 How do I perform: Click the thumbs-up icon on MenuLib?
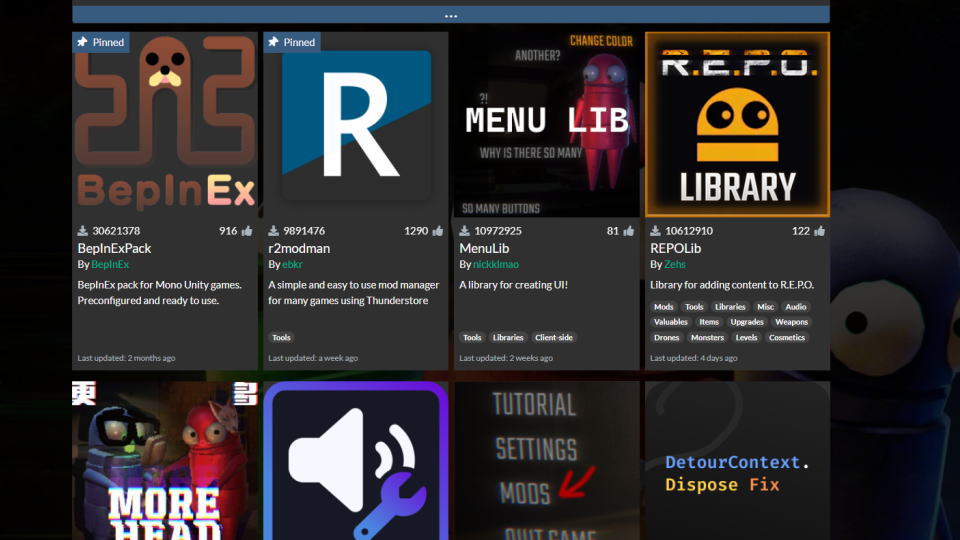(629, 231)
